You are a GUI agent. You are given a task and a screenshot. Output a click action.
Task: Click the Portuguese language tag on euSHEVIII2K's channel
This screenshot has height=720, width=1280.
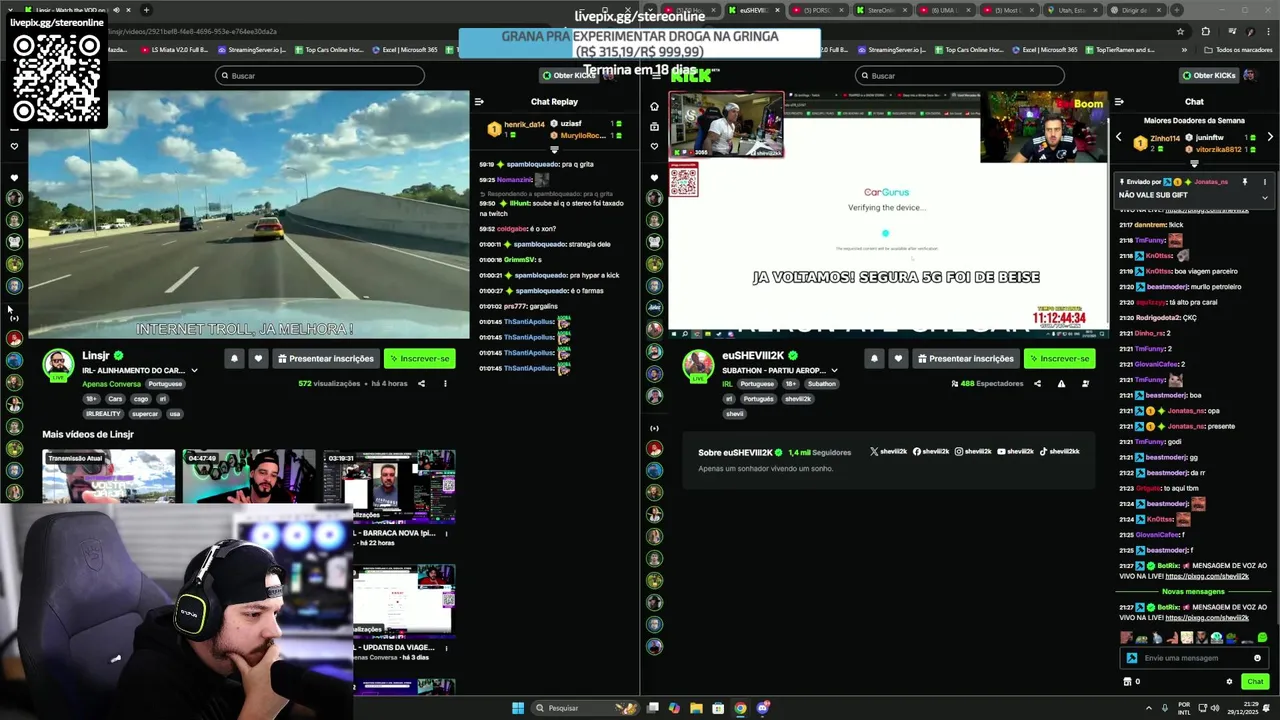point(757,384)
